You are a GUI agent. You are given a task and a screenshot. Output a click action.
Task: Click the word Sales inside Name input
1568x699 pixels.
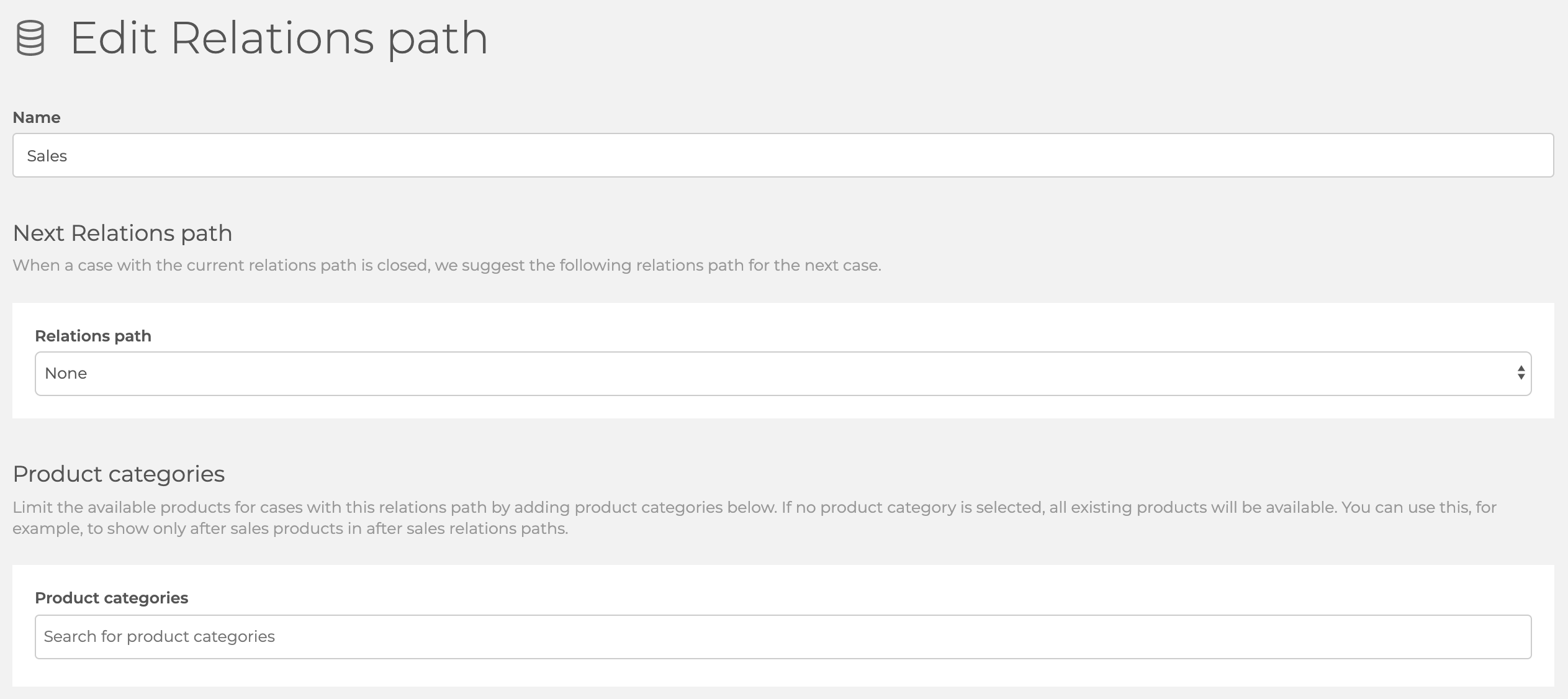(x=47, y=156)
